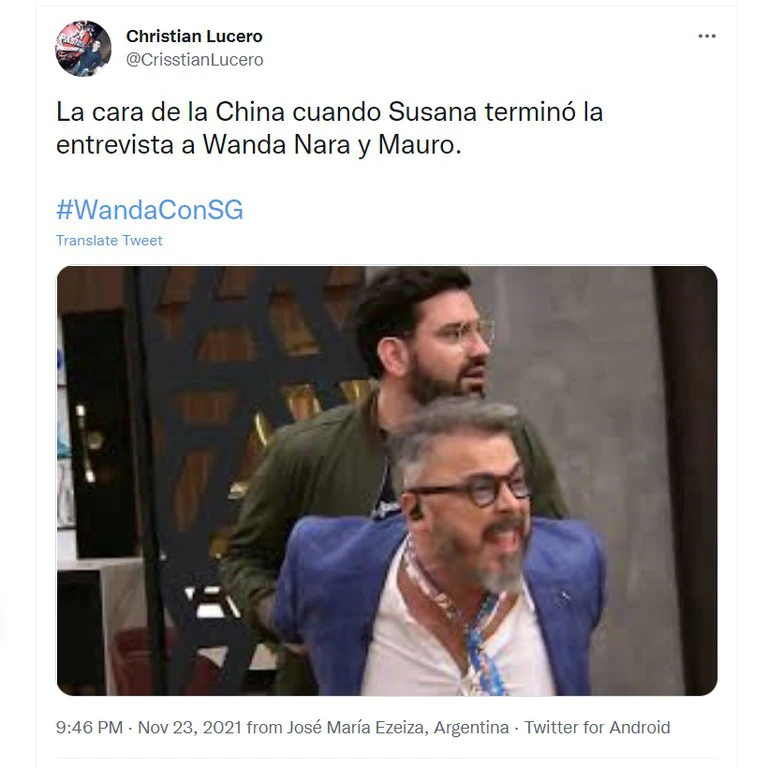Click the word 'China' in the tweet

pos(250,112)
